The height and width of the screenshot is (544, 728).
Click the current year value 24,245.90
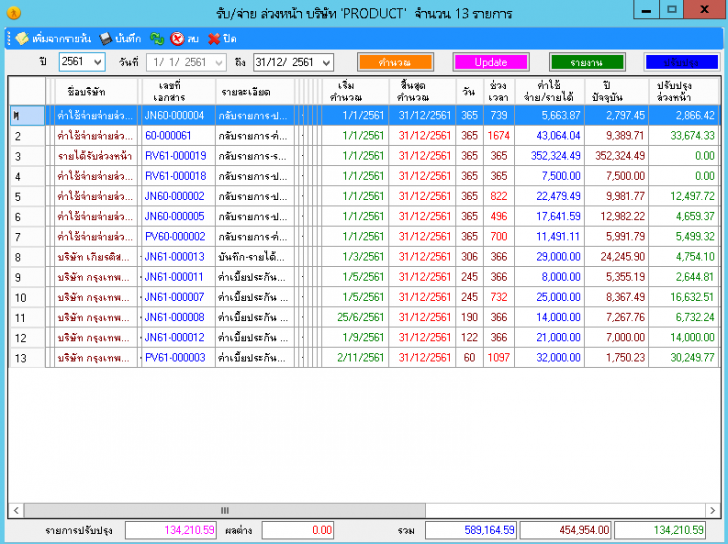(623, 257)
